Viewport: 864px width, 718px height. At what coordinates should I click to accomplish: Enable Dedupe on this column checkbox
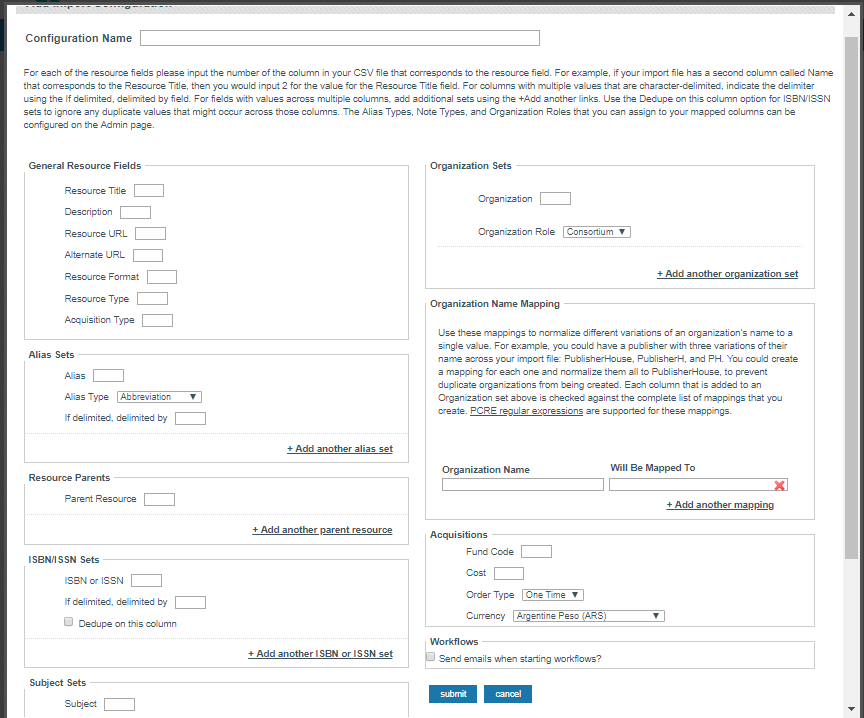[68, 622]
